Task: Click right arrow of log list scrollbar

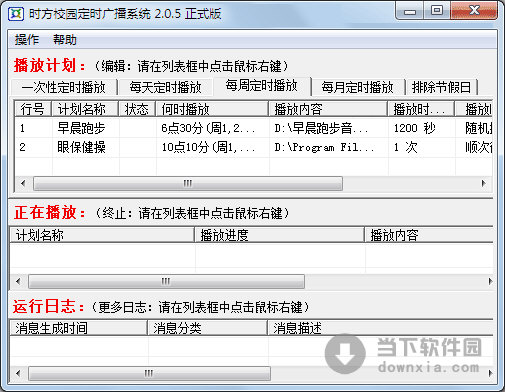Action: click(x=490, y=373)
